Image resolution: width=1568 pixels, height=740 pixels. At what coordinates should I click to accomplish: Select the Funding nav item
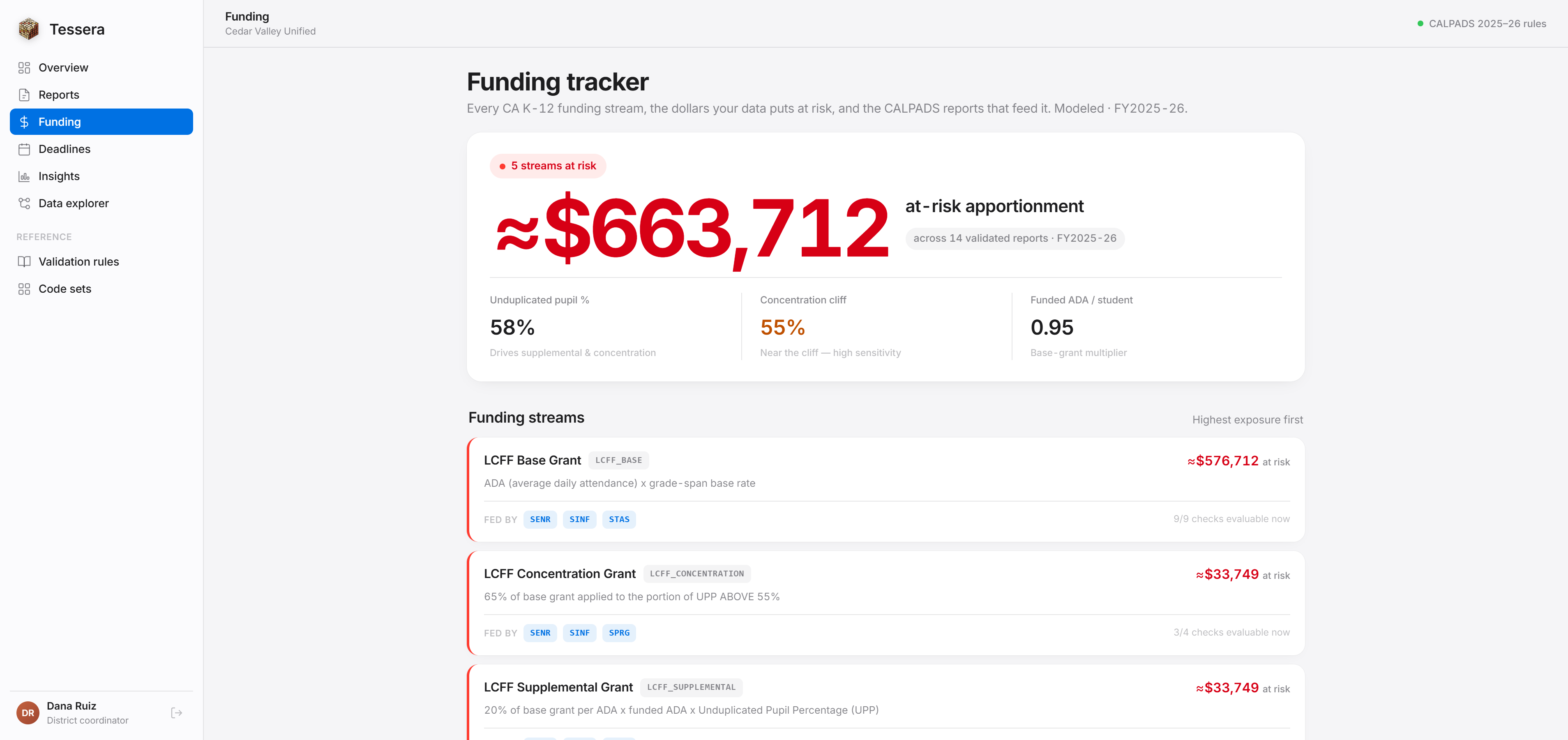pos(101,122)
